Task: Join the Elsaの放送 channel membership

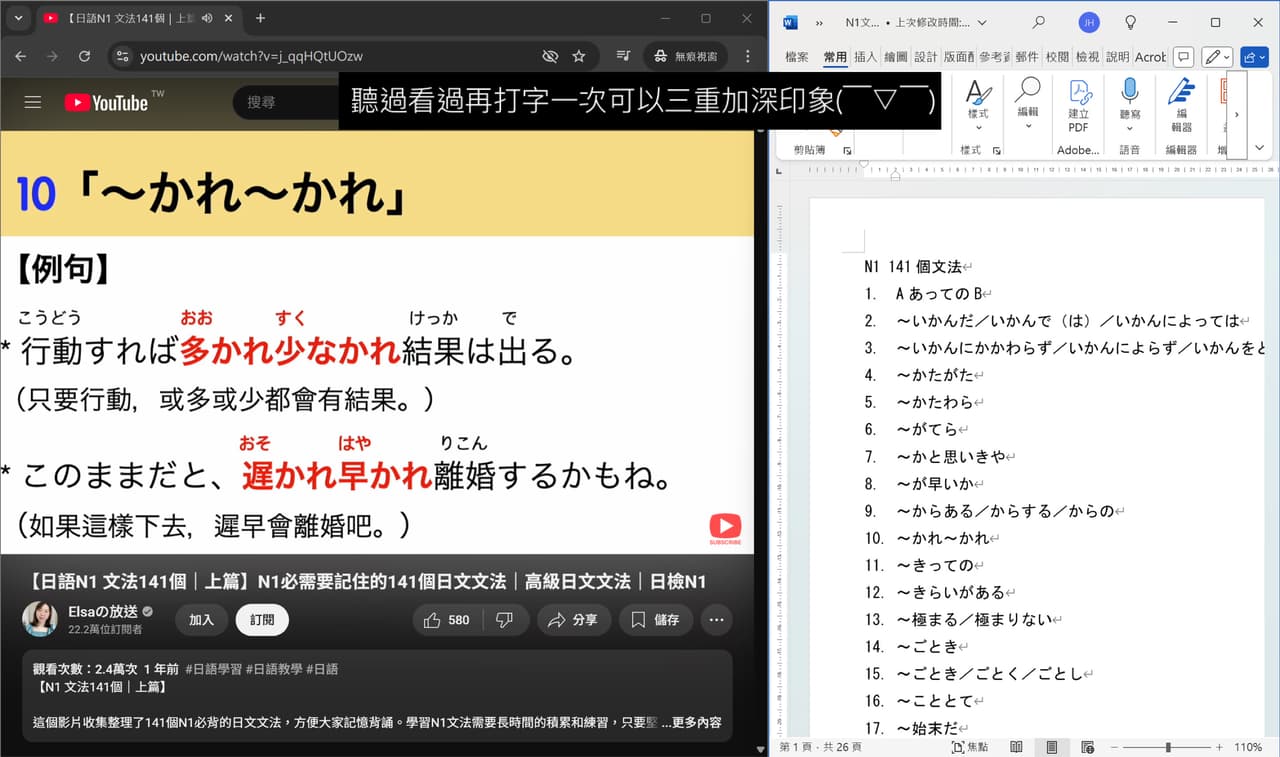Action: (202, 620)
